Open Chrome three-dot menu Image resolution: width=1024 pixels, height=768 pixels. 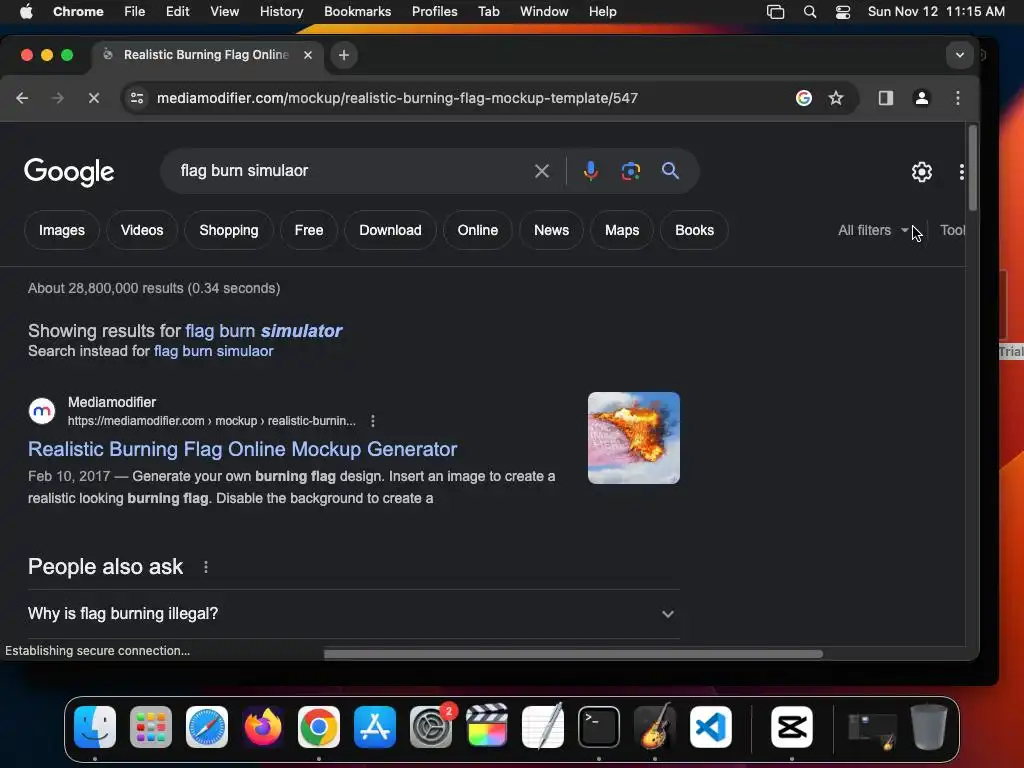[957, 98]
